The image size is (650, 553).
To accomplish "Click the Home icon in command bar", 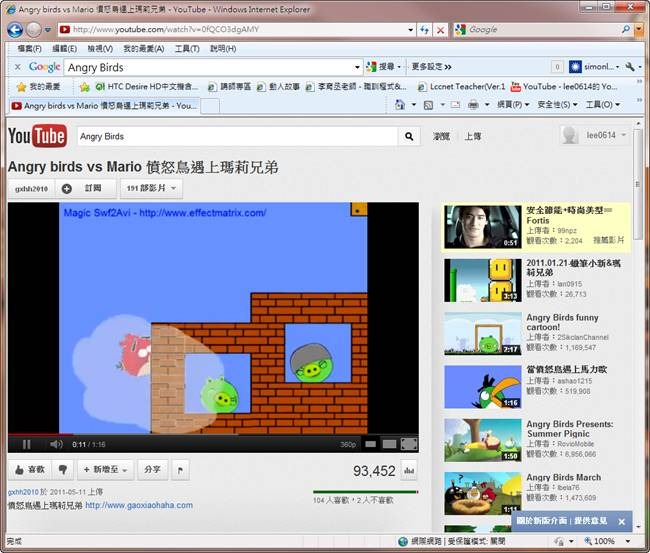I will coord(400,105).
